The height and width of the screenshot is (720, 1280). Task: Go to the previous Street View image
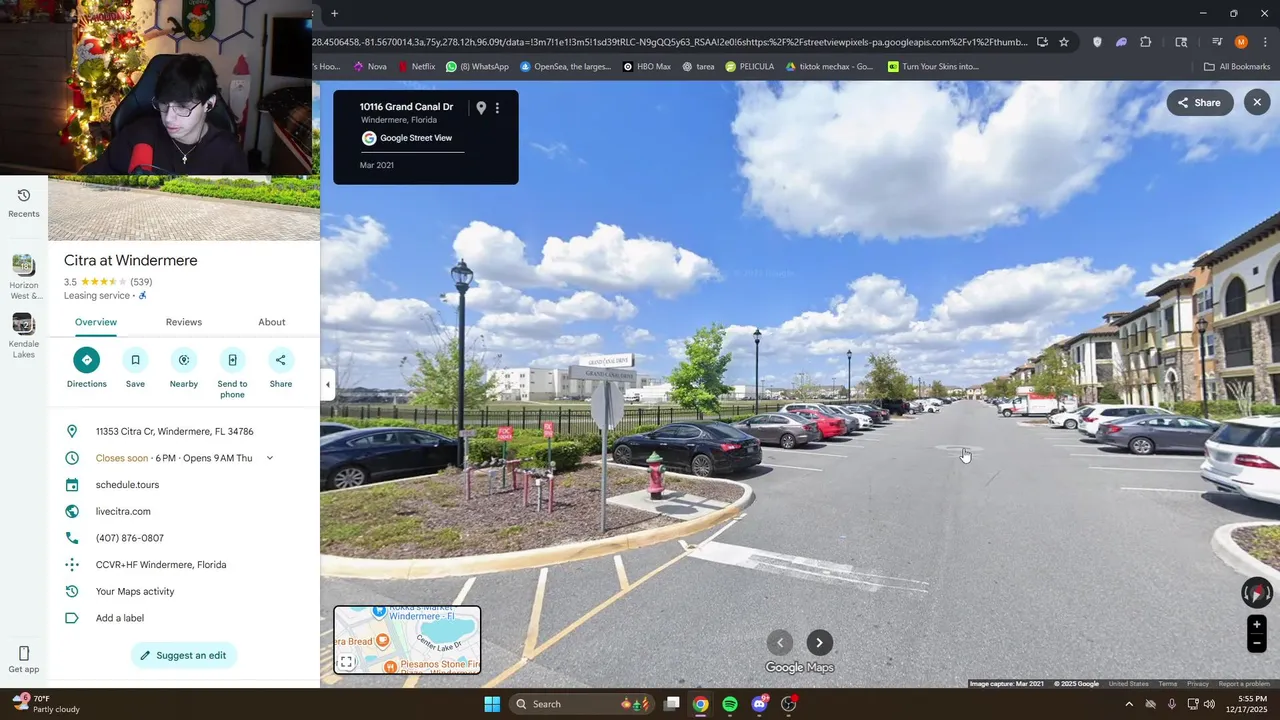pos(780,643)
